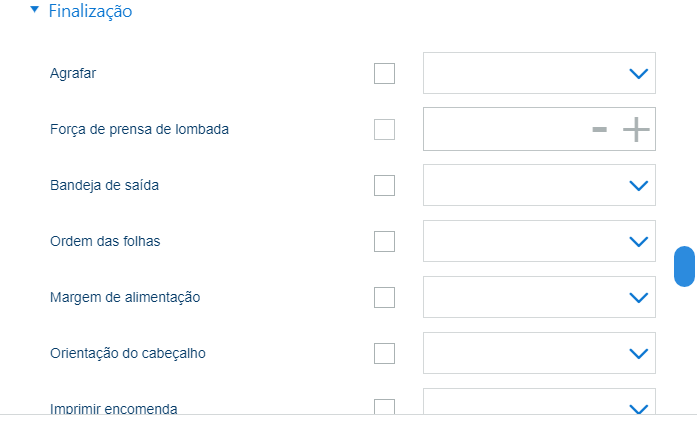Click the blue vertical scrollbar thumb
This screenshot has height=421, width=697.
(684, 266)
